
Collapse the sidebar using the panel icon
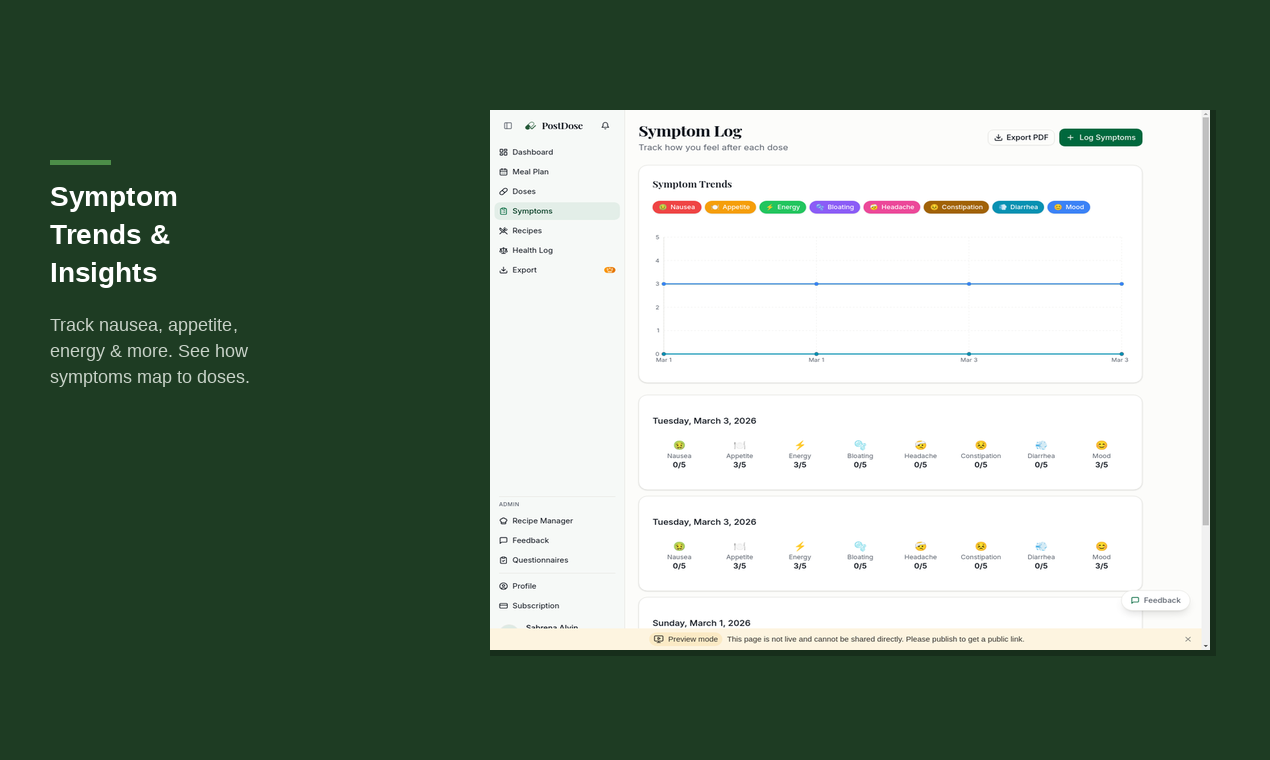508,126
